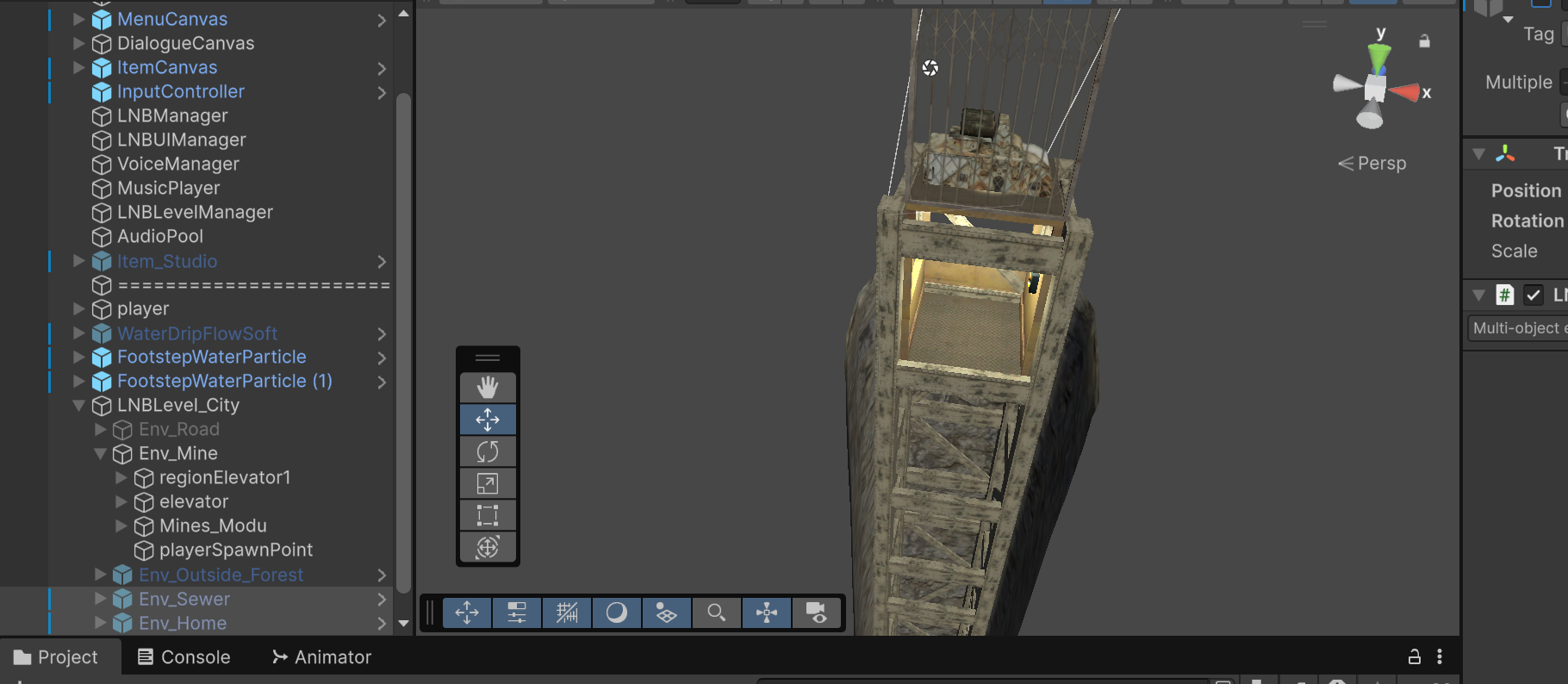This screenshot has height=684, width=1568.
Task: Toggle the bottom panel lock icon
Action: click(1415, 657)
